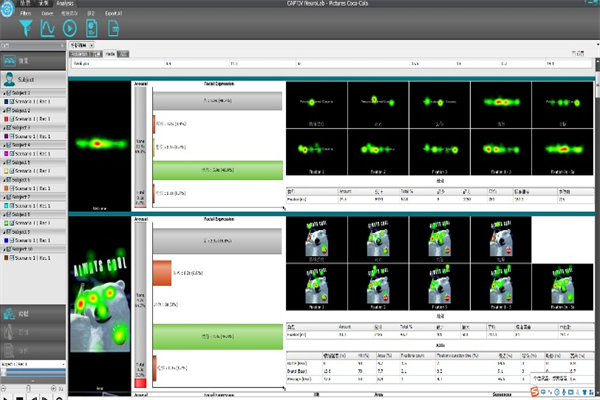This screenshot has width=600, height=400.
Task: Click the orange S icon in the system tray
Action: [535, 391]
